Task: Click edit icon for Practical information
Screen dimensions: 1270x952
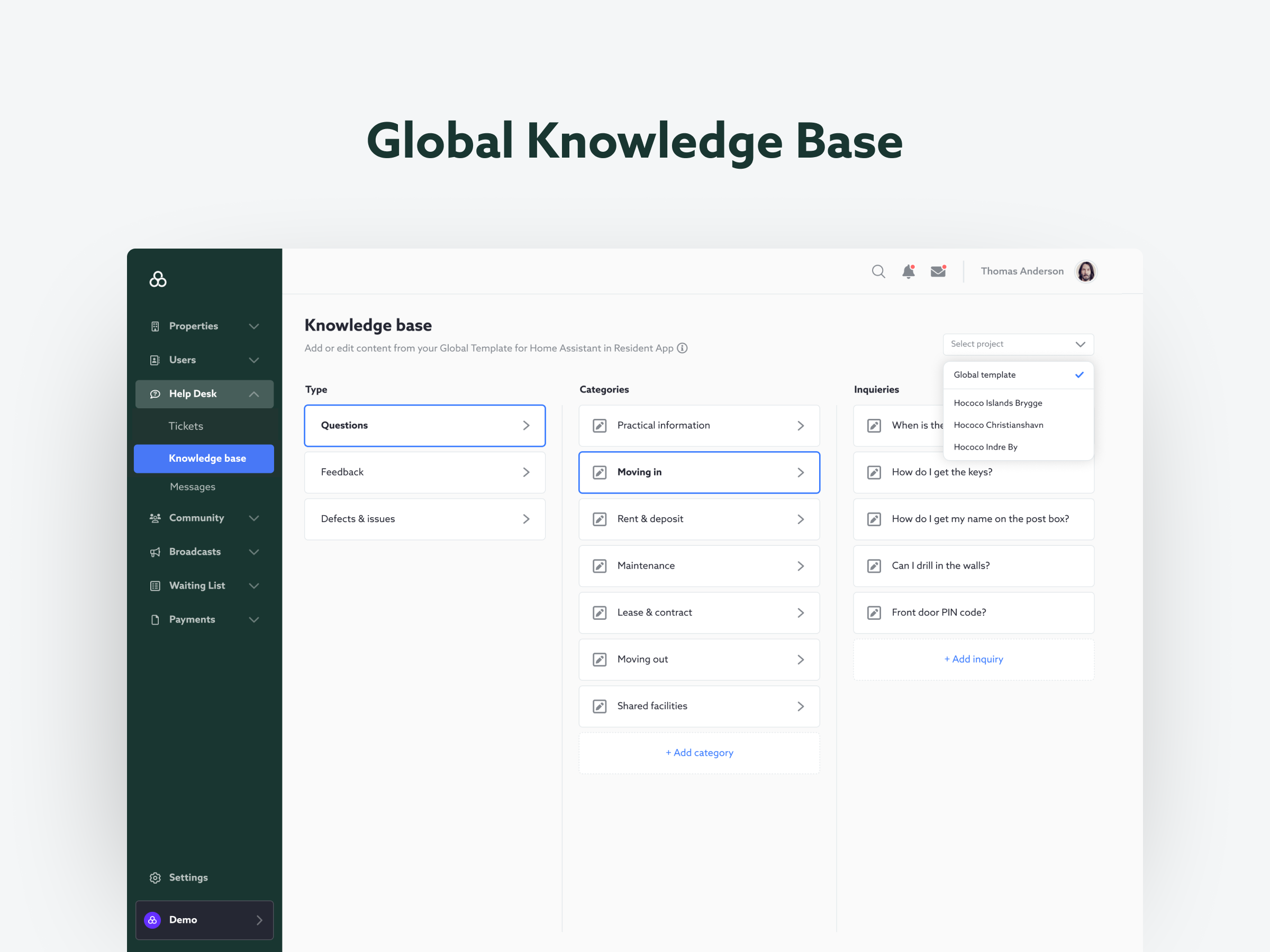Action: (600, 426)
